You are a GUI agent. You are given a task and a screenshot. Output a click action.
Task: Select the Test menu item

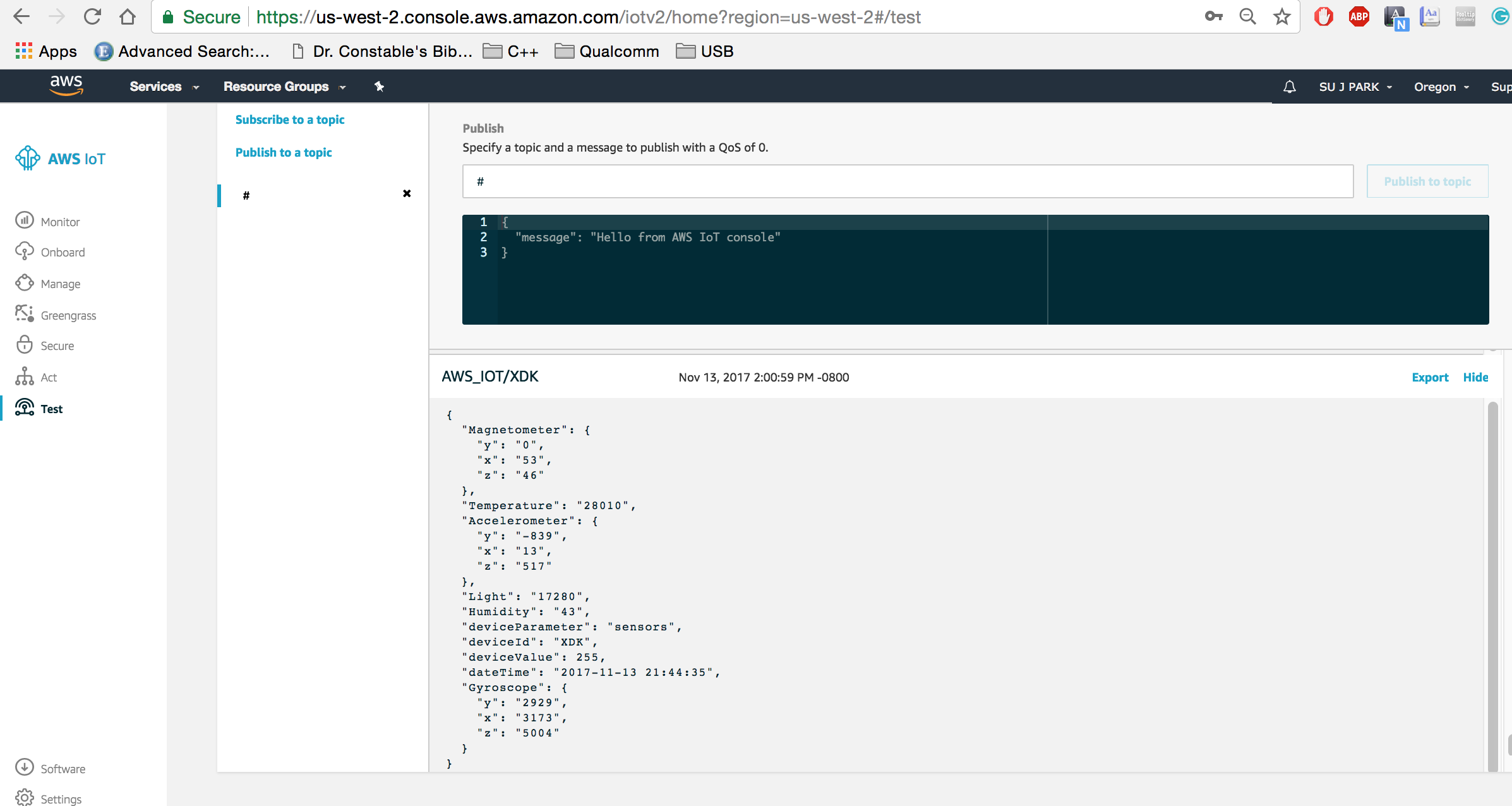[x=51, y=409]
